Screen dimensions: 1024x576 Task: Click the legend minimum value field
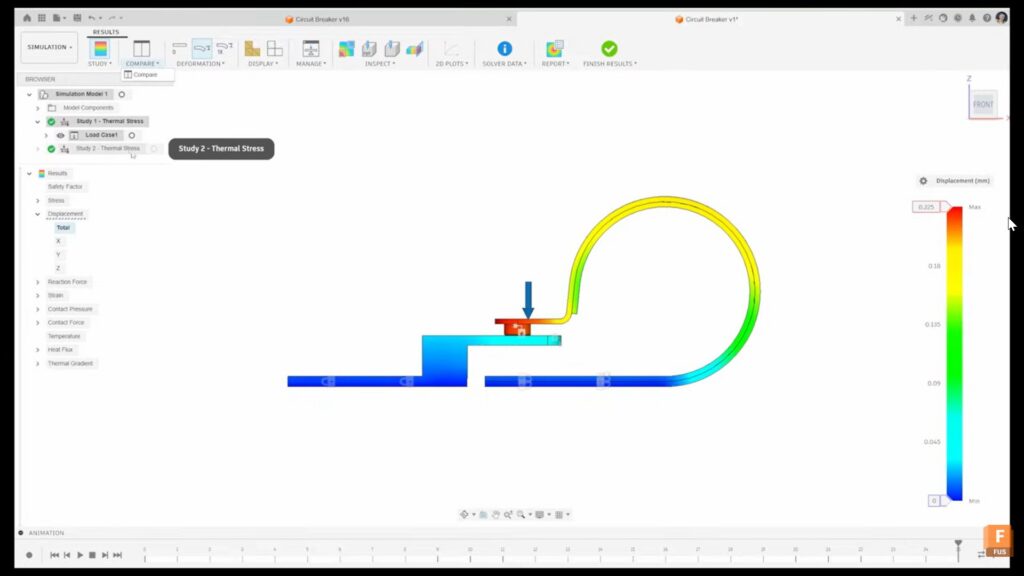934,501
